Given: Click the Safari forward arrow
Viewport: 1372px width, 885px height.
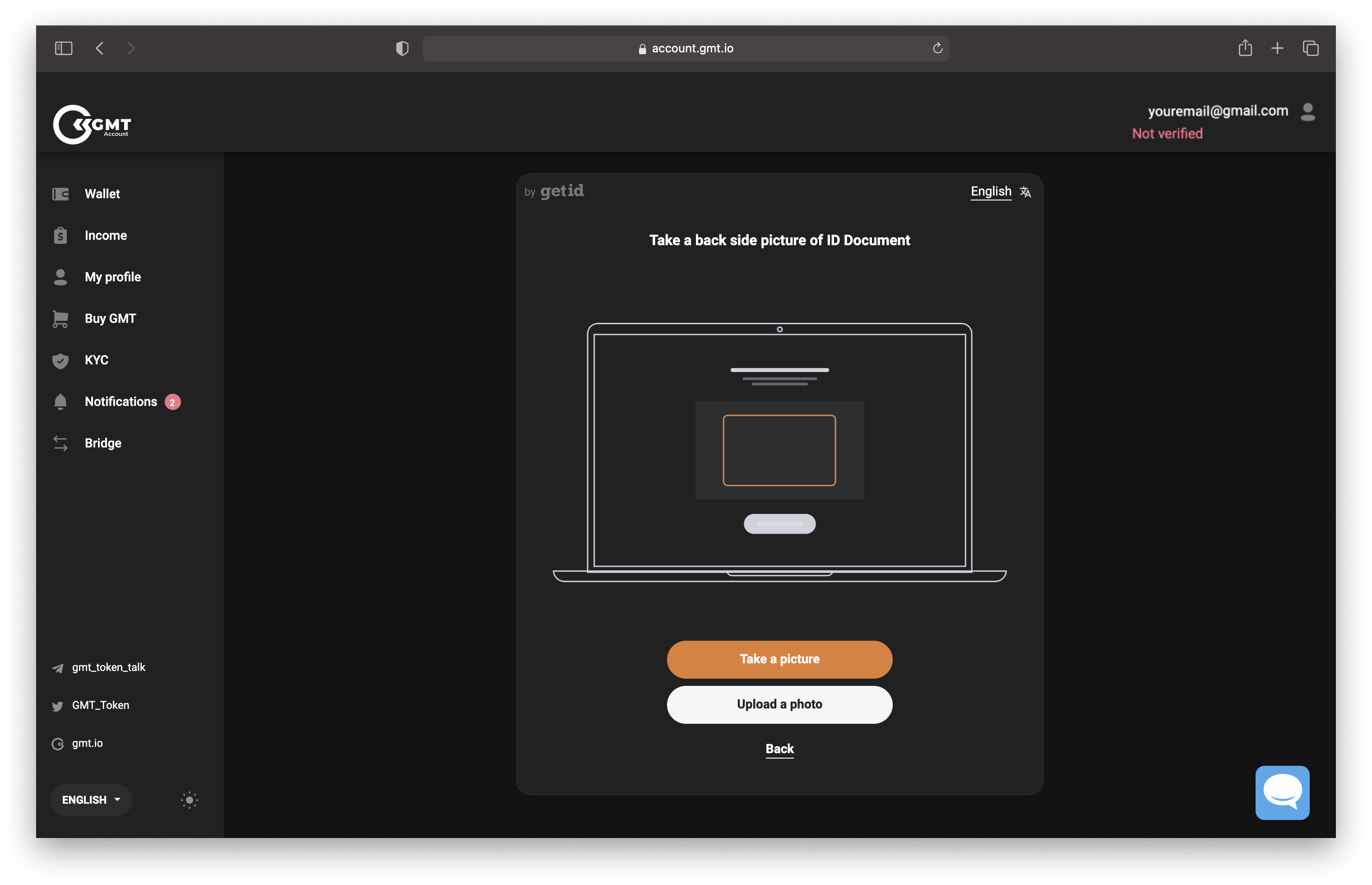Looking at the screenshot, I should click(x=131, y=48).
